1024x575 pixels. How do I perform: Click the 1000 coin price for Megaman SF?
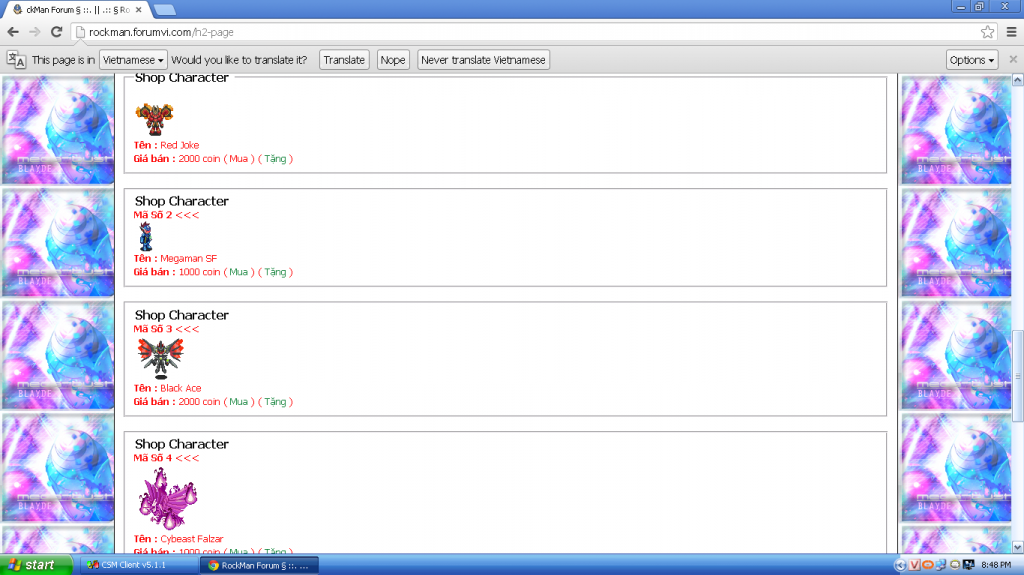(199, 272)
